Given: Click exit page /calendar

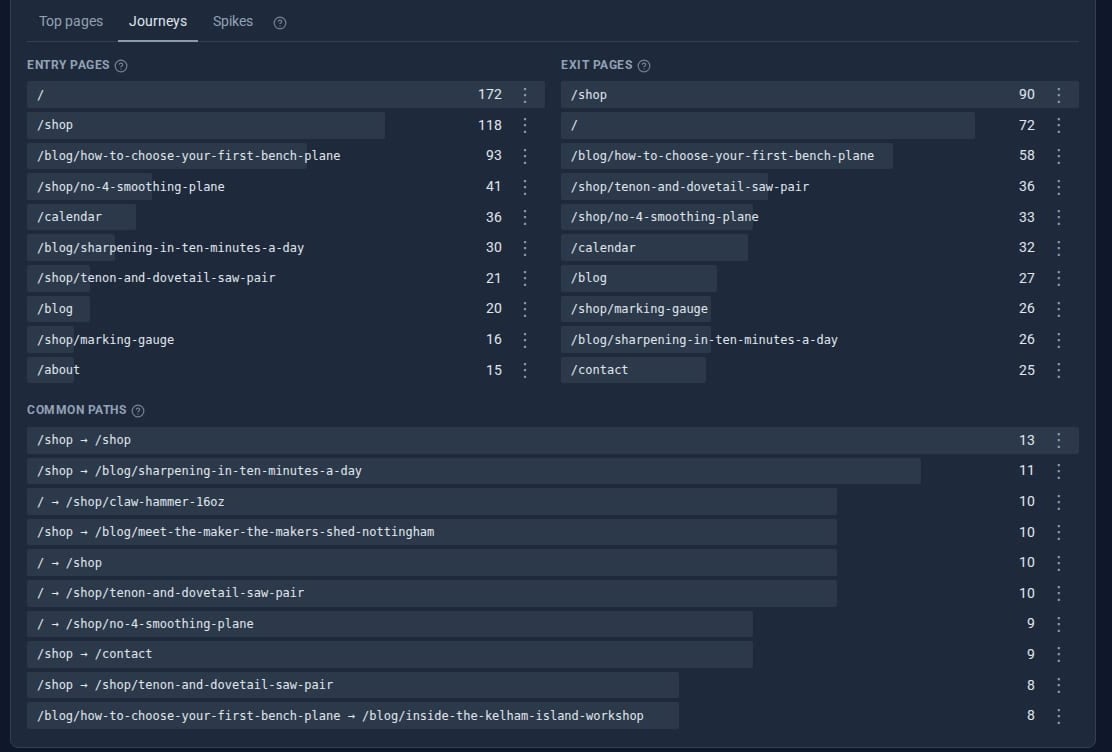Looking at the screenshot, I should tap(820, 248).
